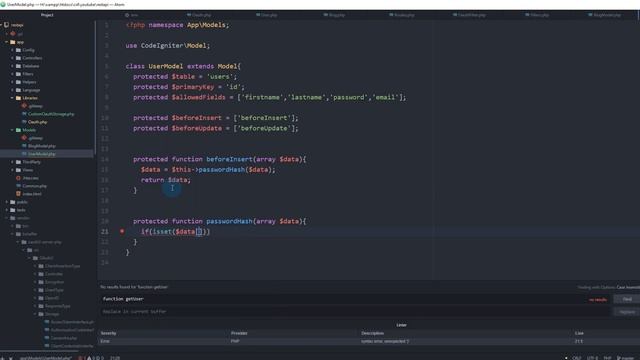Image resolution: width=640 pixels, height=360 pixels.
Task: Expand the public folder arrow
Action: tap(7, 202)
